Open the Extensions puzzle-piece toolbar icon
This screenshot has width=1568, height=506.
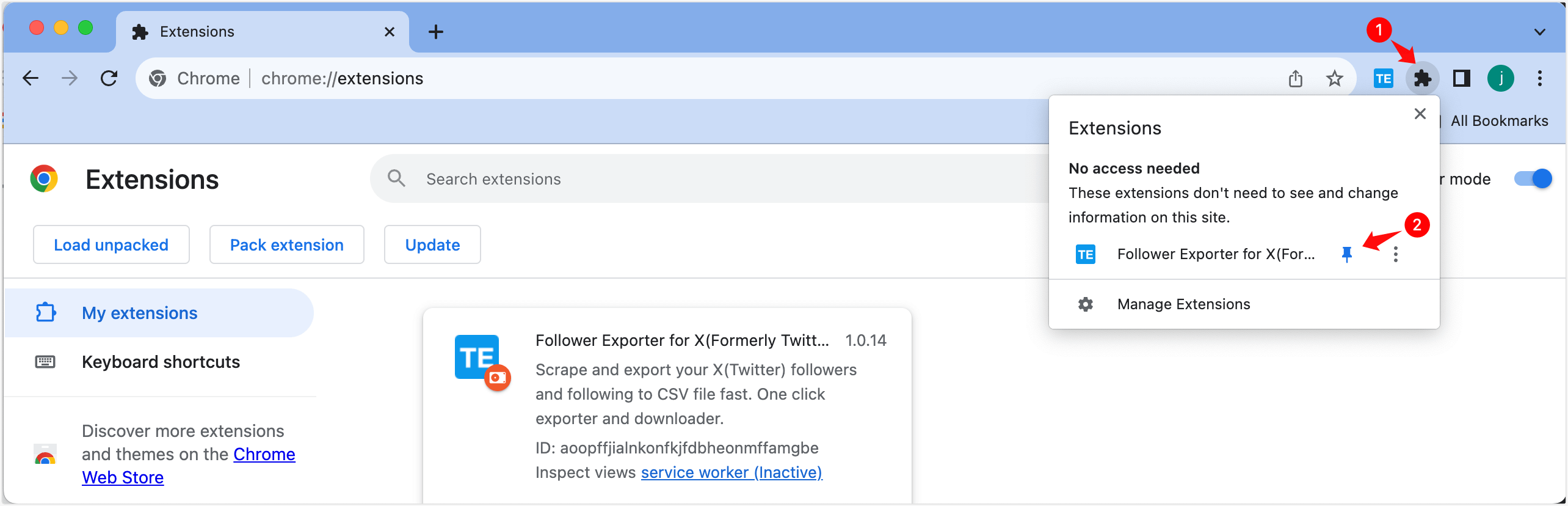tap(1422, 78)
